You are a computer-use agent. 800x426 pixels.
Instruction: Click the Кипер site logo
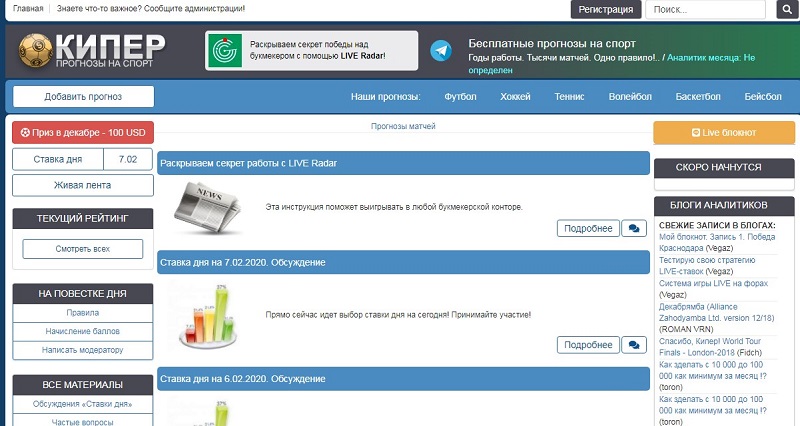tap(92, 51)
